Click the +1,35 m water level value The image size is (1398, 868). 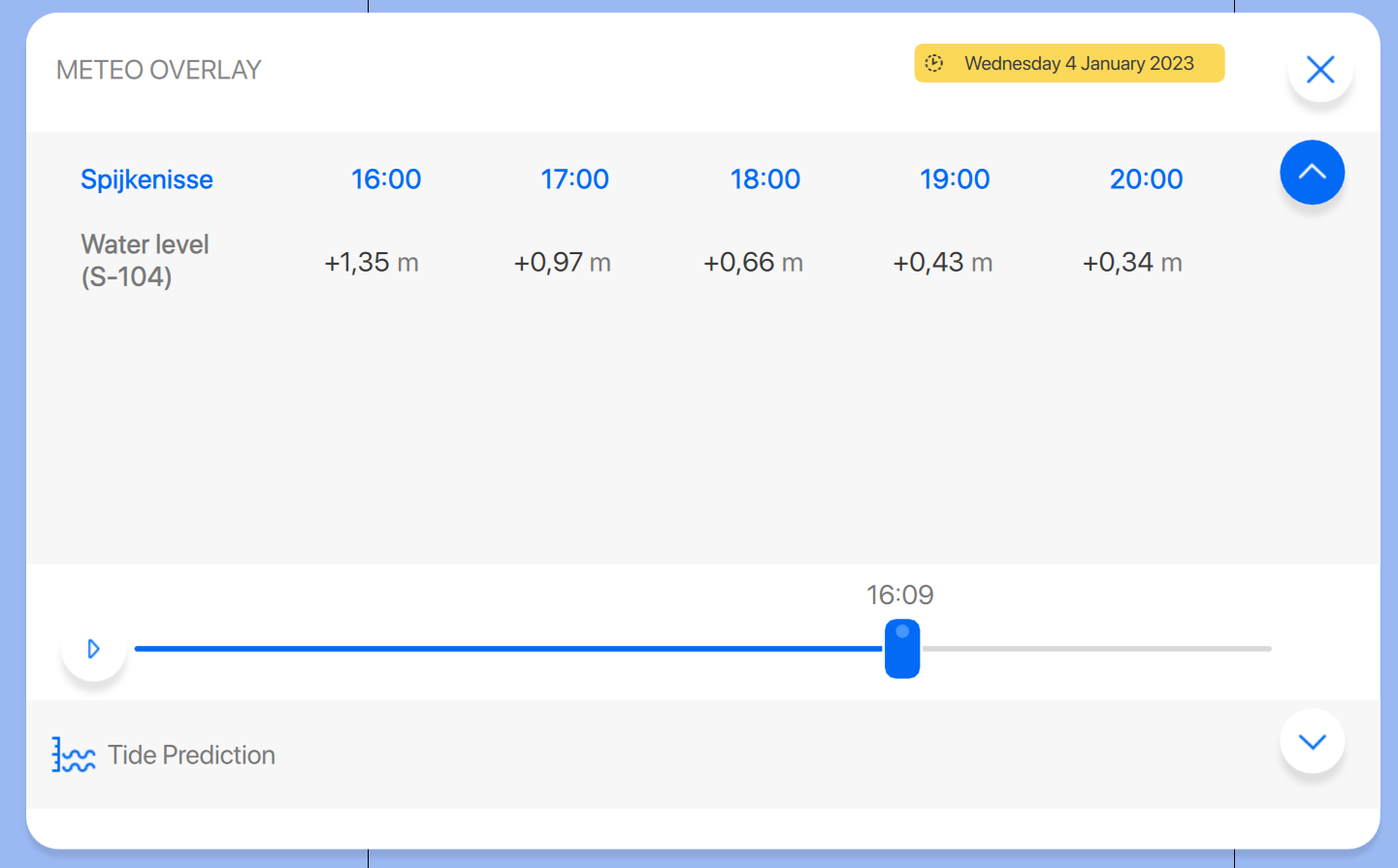pyautogui.click(x=372, y=263)
